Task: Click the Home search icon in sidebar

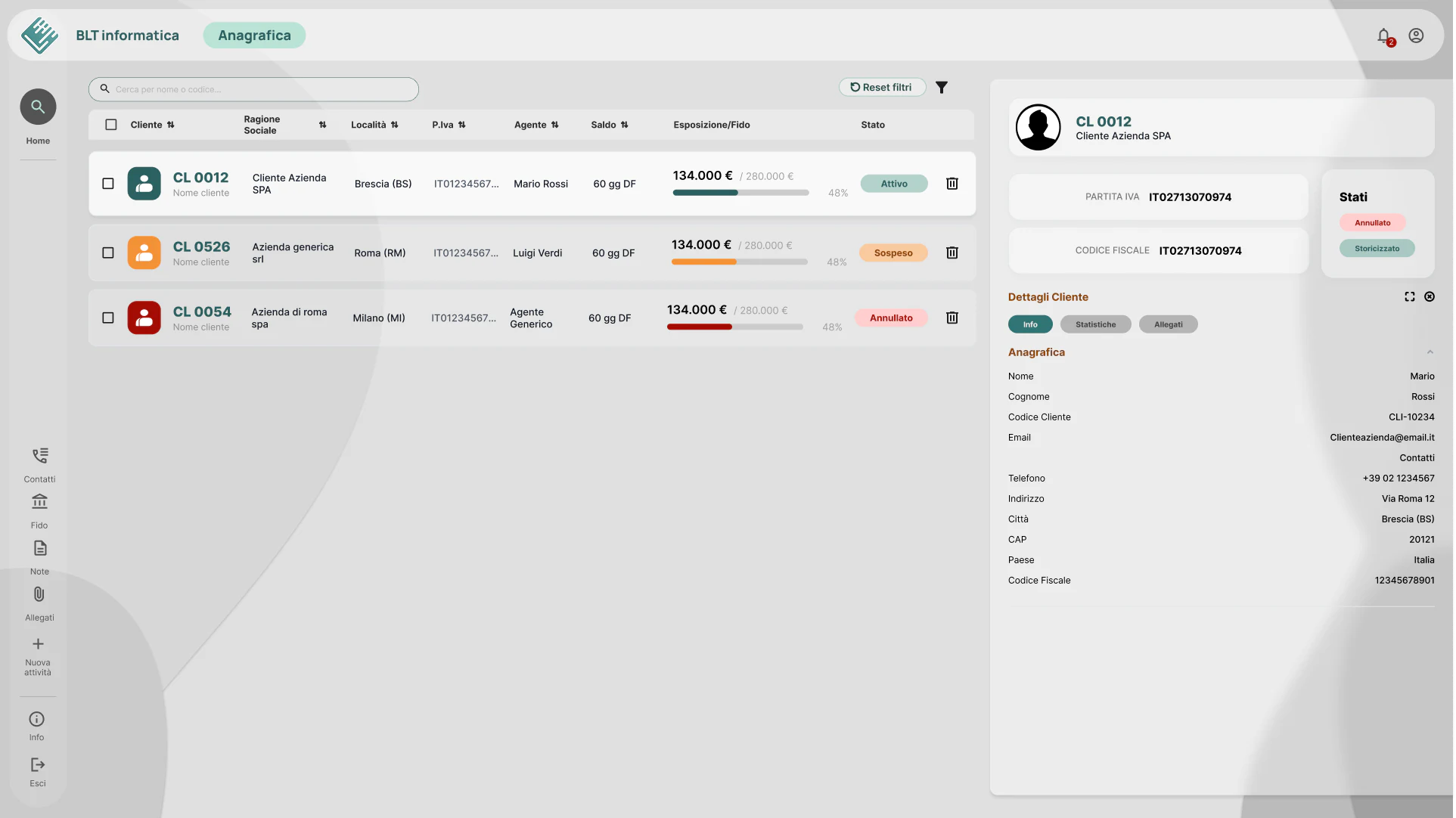Action: 38,107
